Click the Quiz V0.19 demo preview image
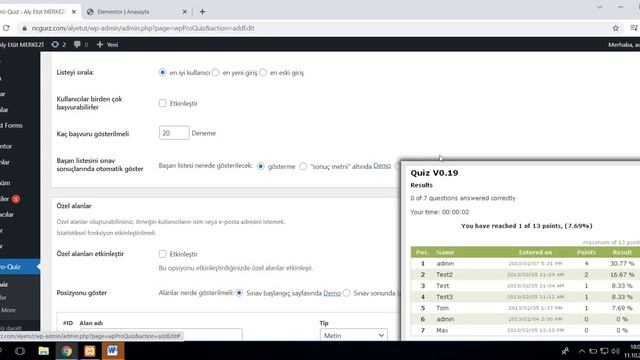Image resolution: width=640 pixels, height=360 pixels. click(x=520, y=251)
